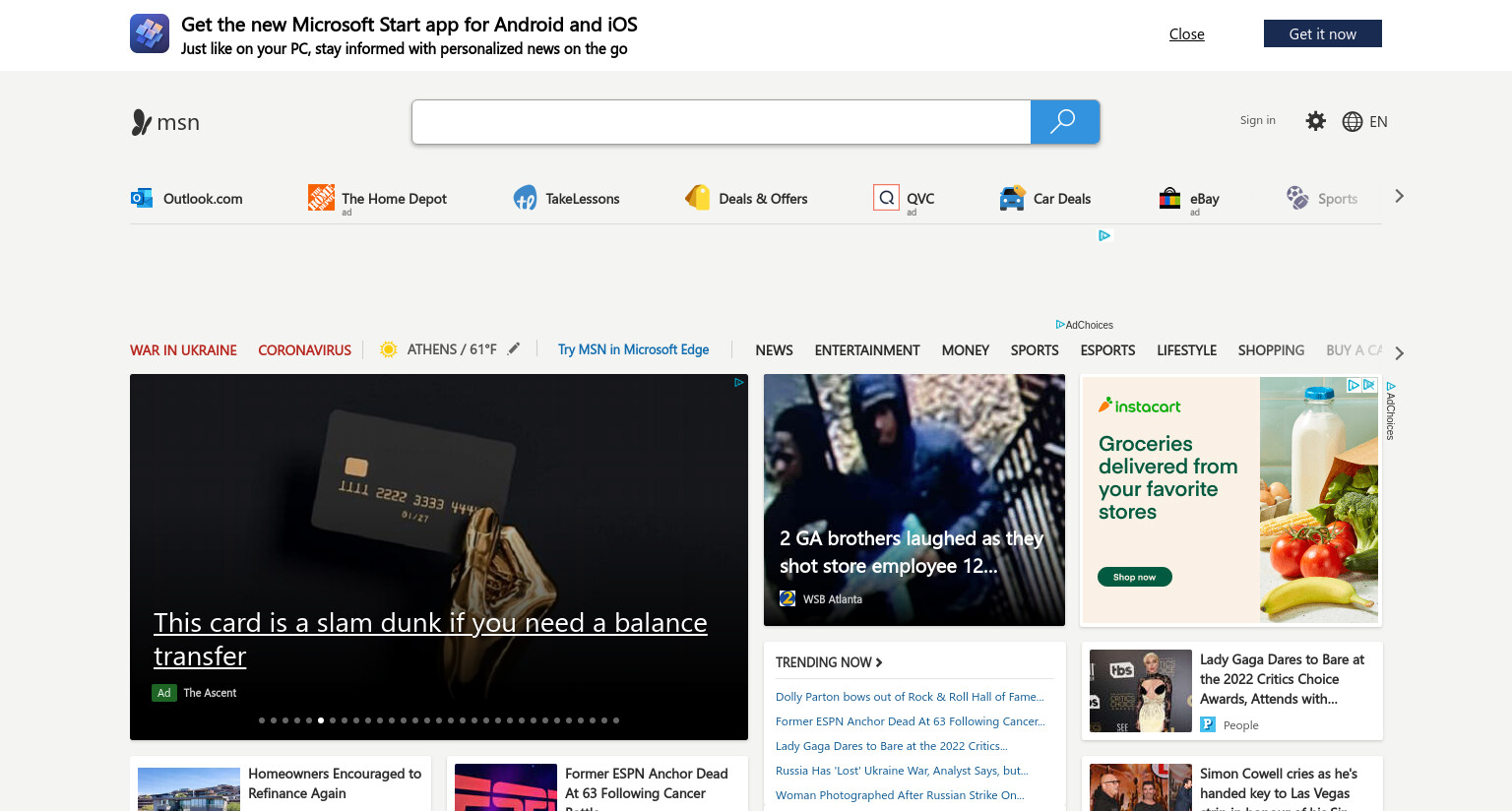This screenshot has width=1512, height=811.
Task: Open the WAR IN UKRAINE link
Action: (183, 350)
